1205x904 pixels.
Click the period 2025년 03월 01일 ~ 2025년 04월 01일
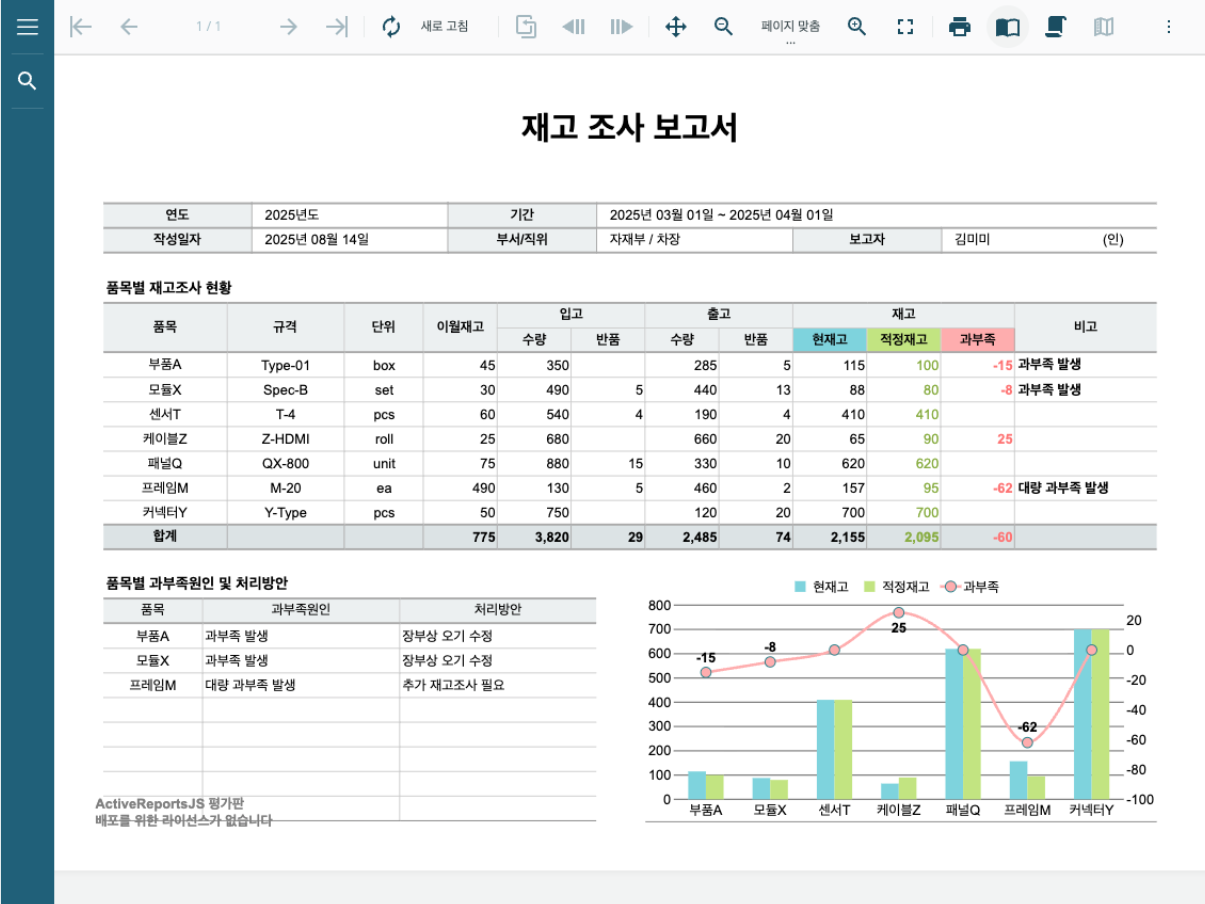(721, 215)
